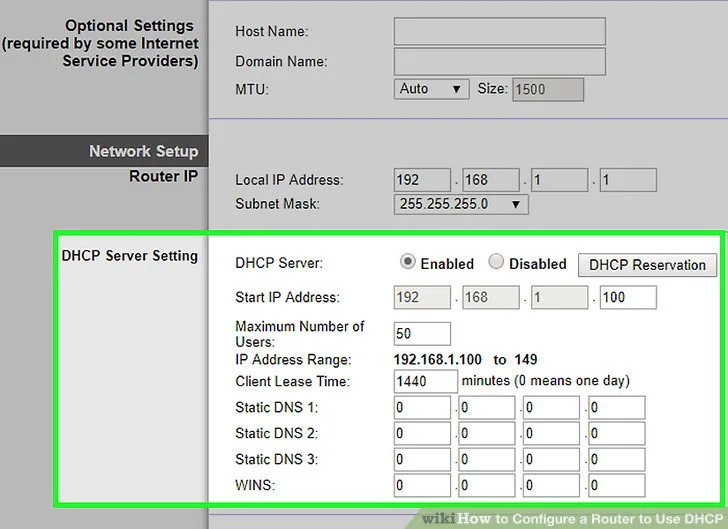
Task: Open the Subnet Mask 255.255.255.0 dropdown
Action: 461,204
